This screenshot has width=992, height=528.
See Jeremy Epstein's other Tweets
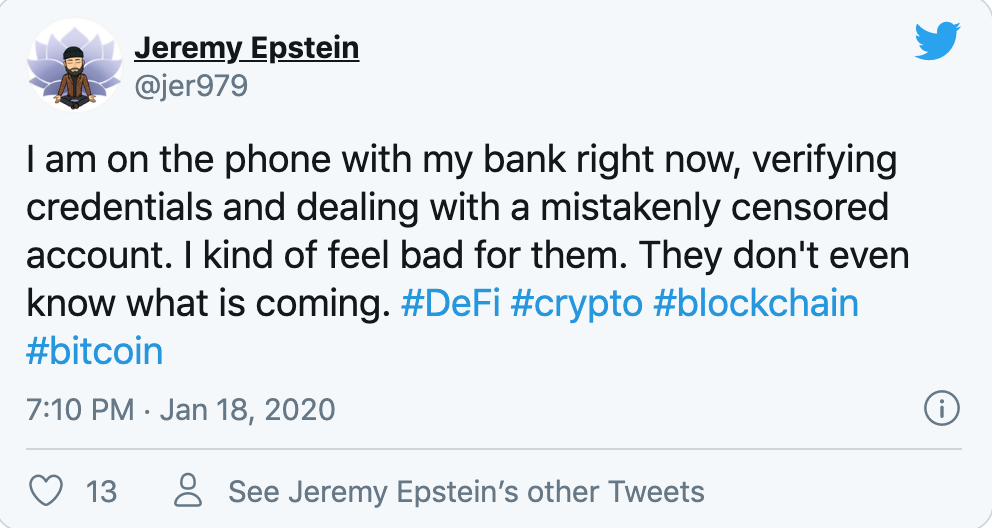466,492
